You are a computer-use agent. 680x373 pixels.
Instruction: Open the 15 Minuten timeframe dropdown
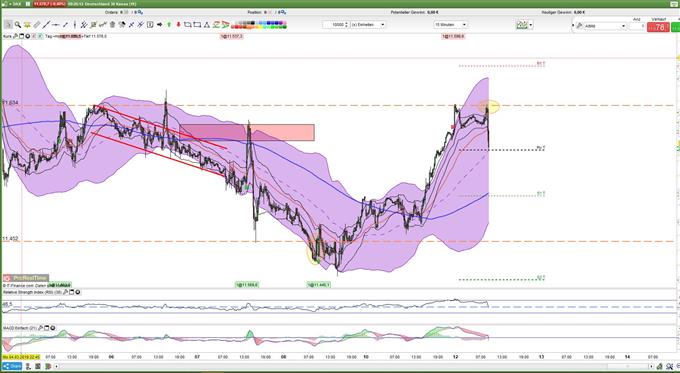(x=451, y=25)
